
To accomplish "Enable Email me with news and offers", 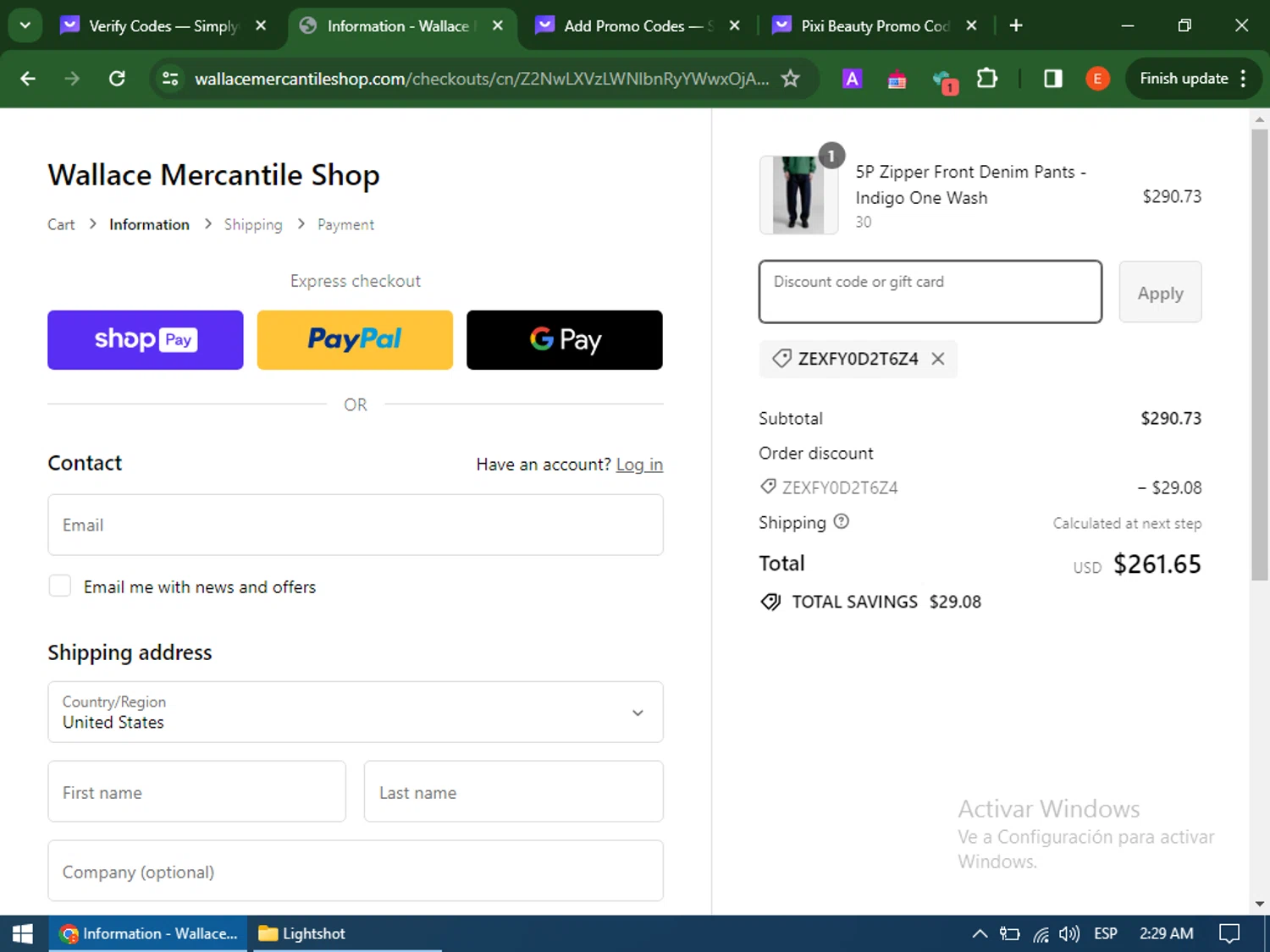I will (60, 586).
